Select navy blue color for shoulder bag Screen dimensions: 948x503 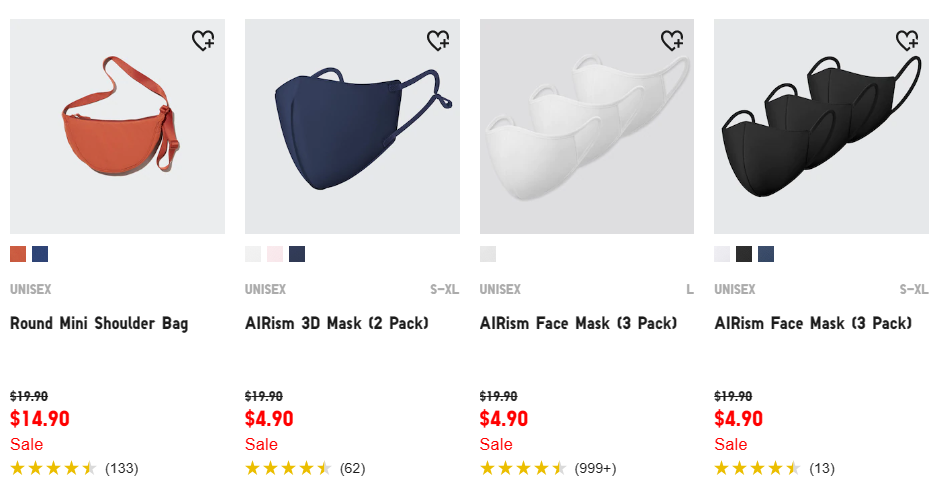point(40,254)
